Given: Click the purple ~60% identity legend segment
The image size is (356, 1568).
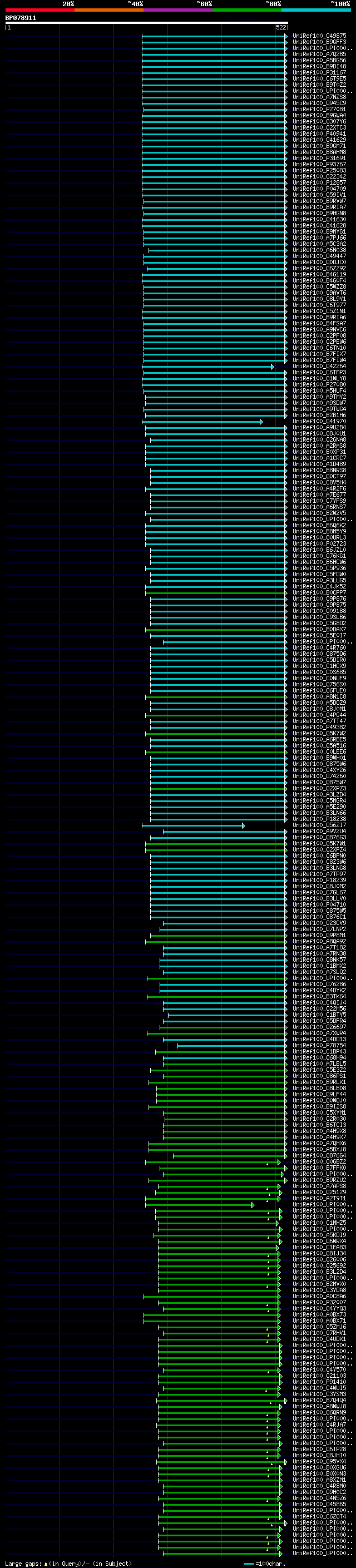Looking at the screenshot, I should point(177,10).
